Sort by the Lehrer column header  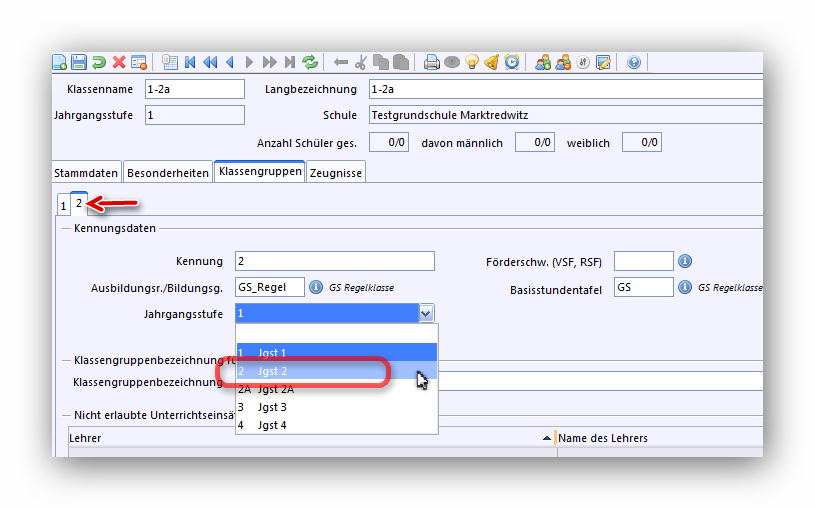point(312,438)
